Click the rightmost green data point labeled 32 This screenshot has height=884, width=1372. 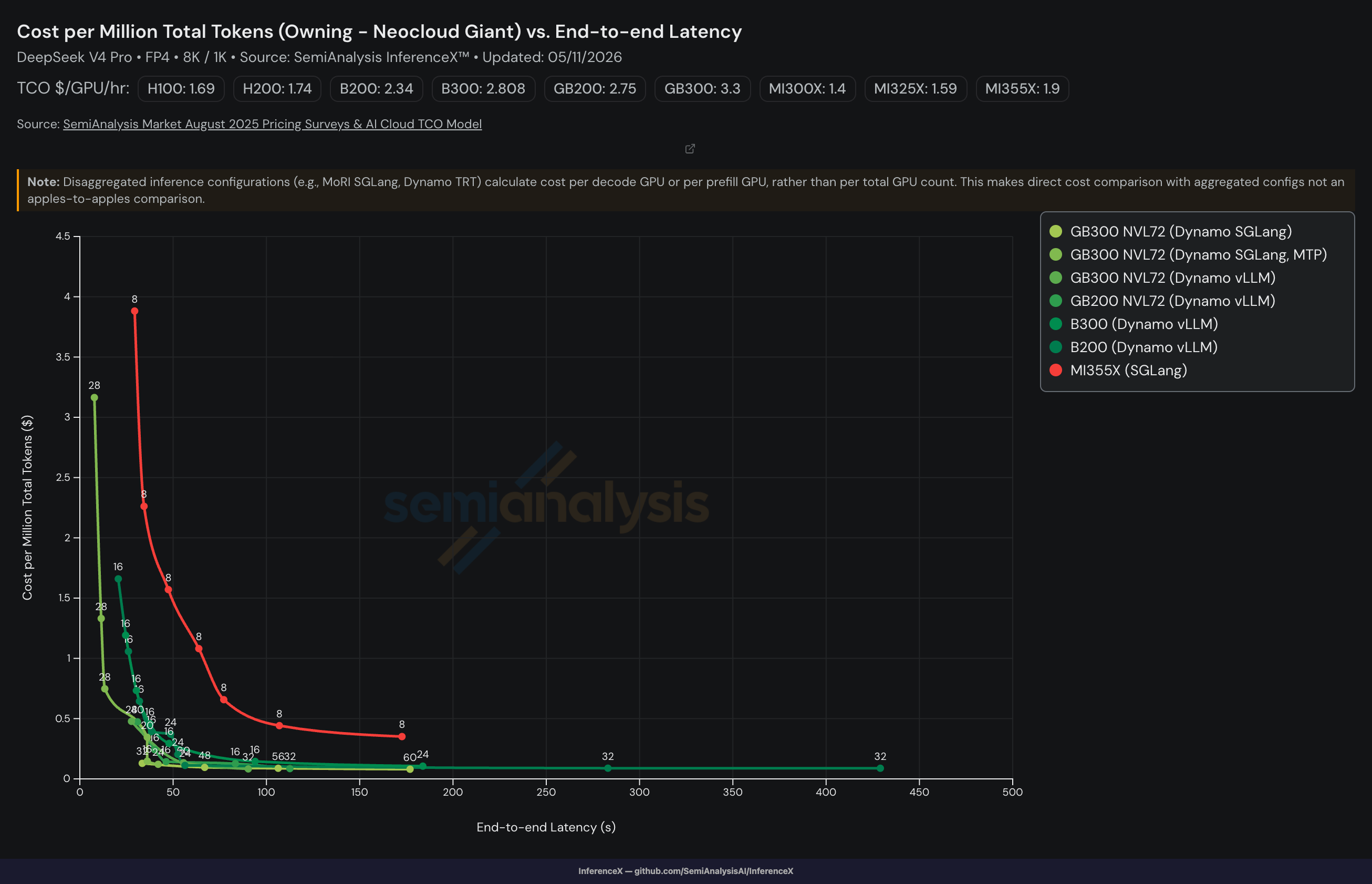click(x=880, y=768)
